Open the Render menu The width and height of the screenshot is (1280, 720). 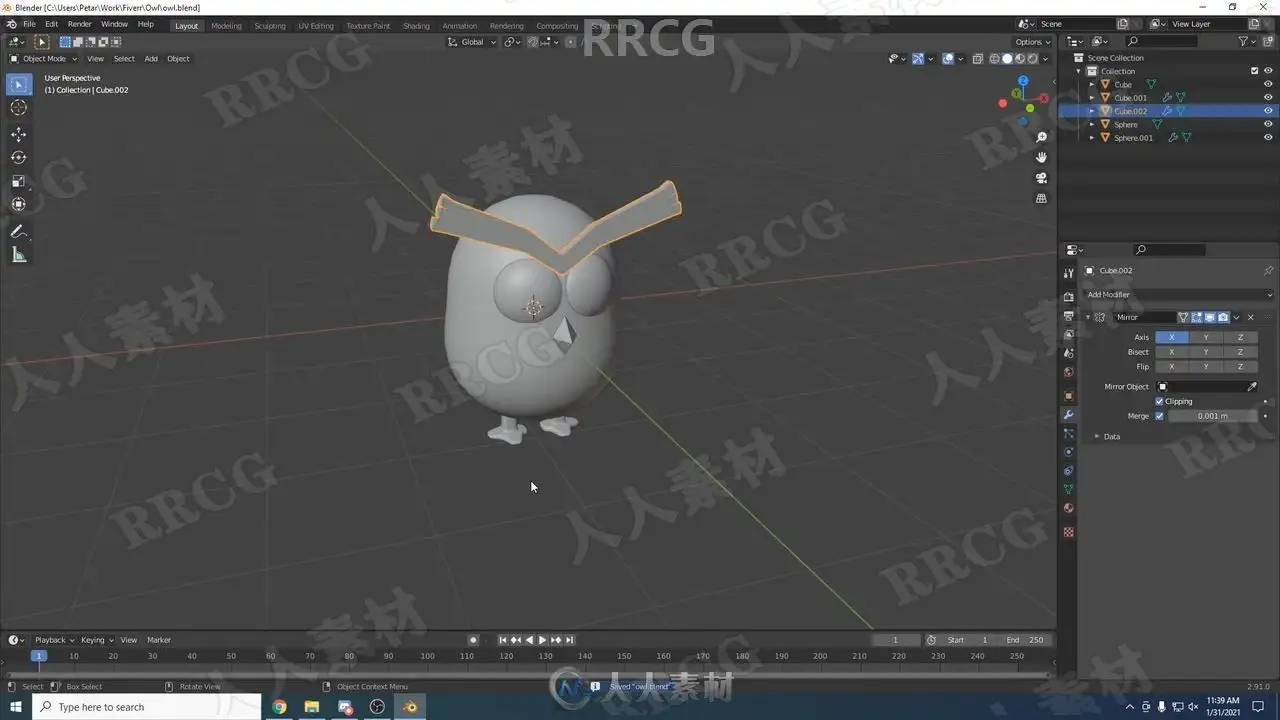point(80,24)
